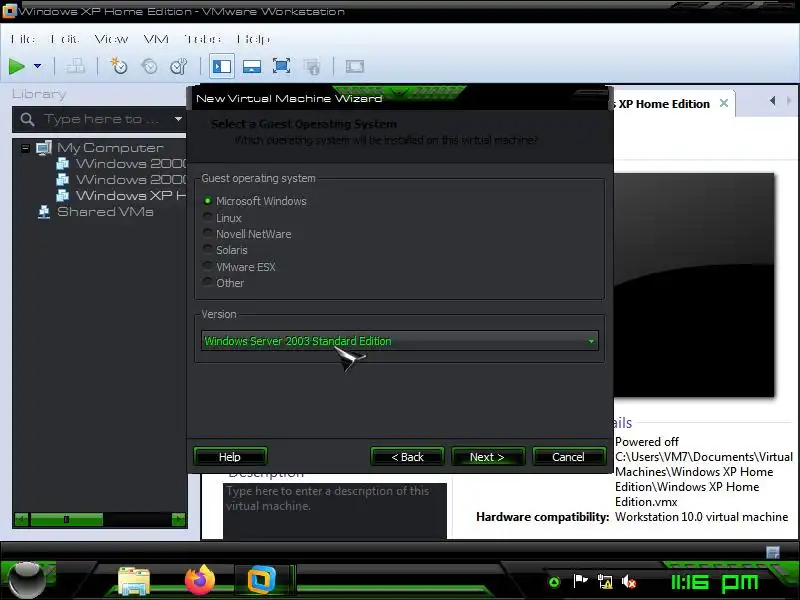Click the muted volume tray icon
The image size is (800, 600).
point(629,582)
